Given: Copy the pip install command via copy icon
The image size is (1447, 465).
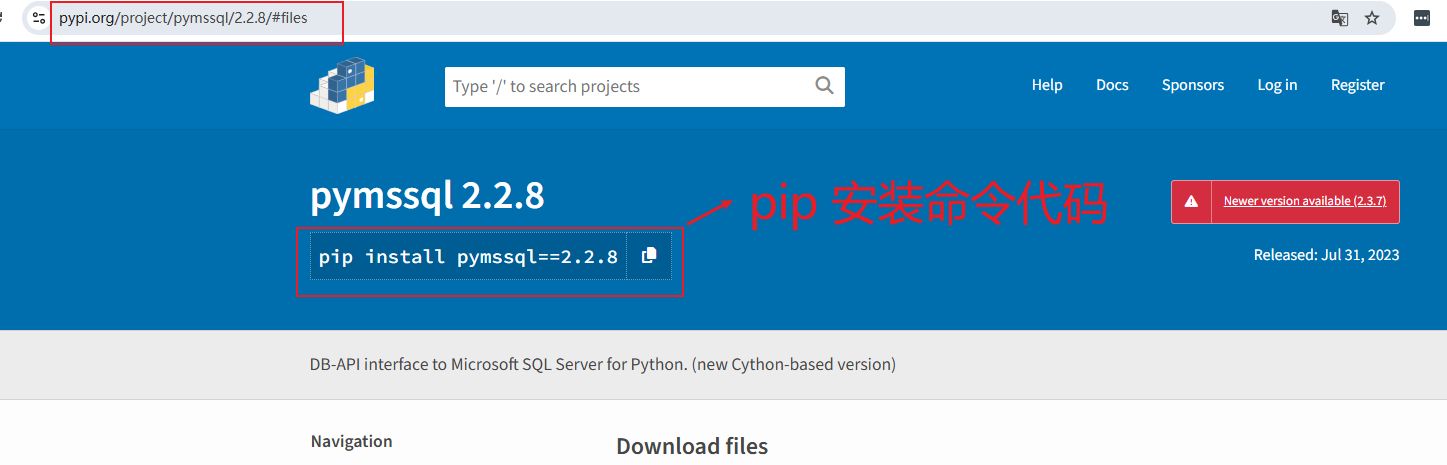Looking at the screenshot, I should coord(649,256).
